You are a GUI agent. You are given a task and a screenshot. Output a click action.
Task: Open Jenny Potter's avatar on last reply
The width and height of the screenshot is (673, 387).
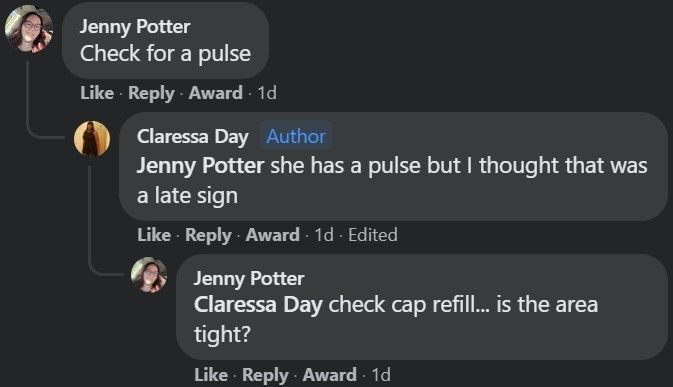click(x=149, y=275)
